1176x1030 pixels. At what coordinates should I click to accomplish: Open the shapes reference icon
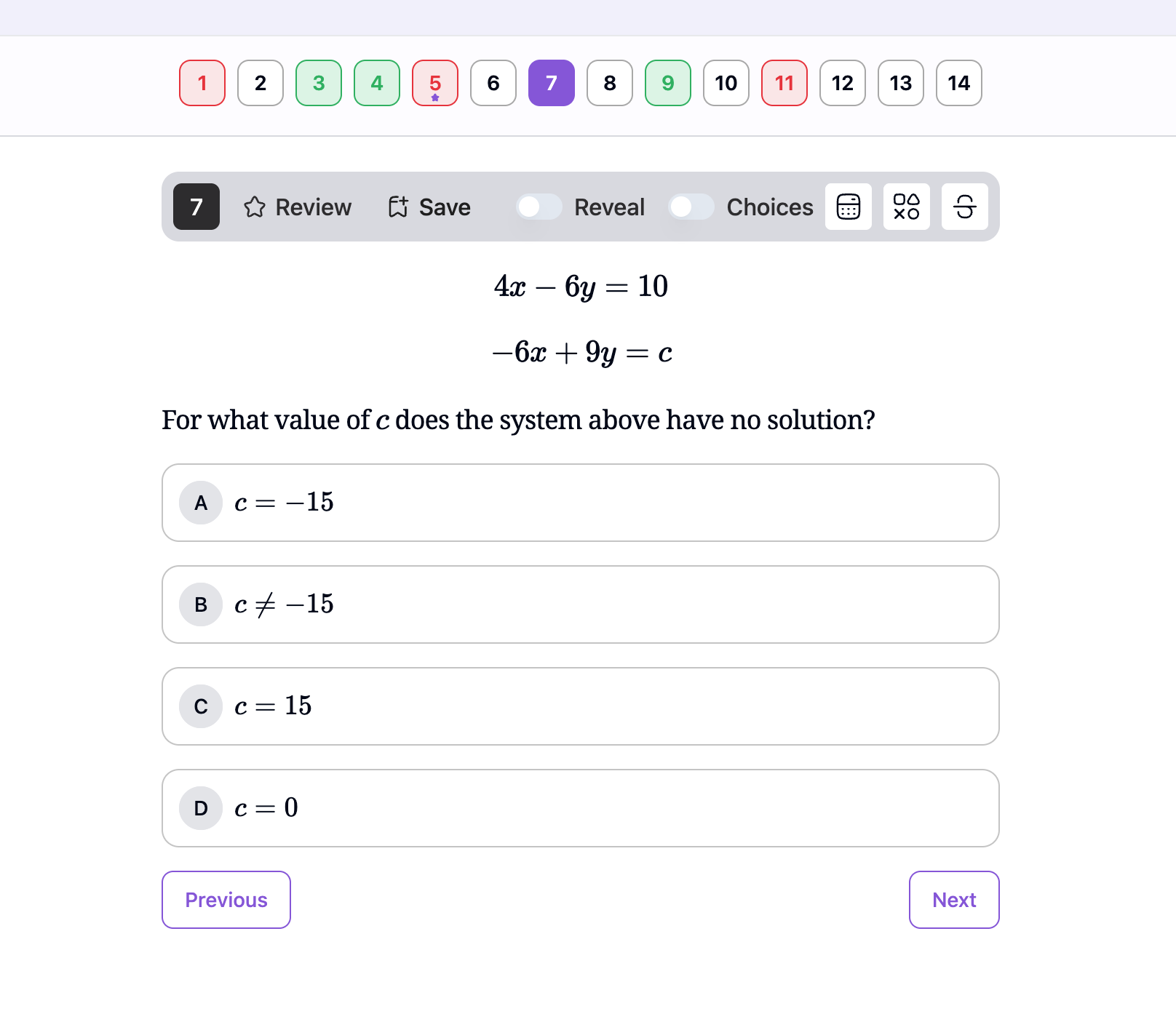coord(906,207)
